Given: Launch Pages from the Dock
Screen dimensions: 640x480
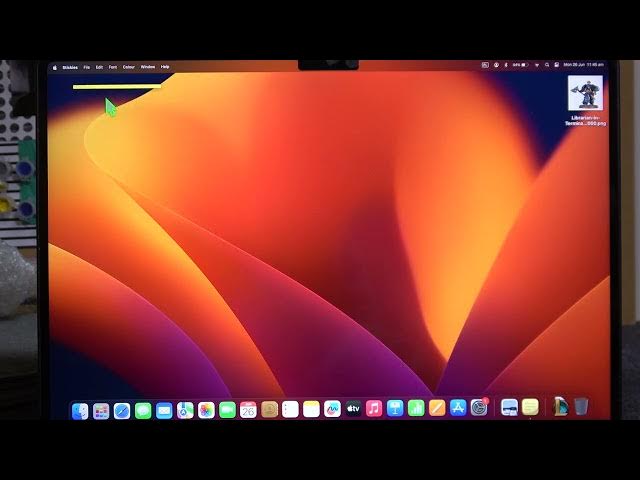Looking at the screenshot, I should point(437,408).
